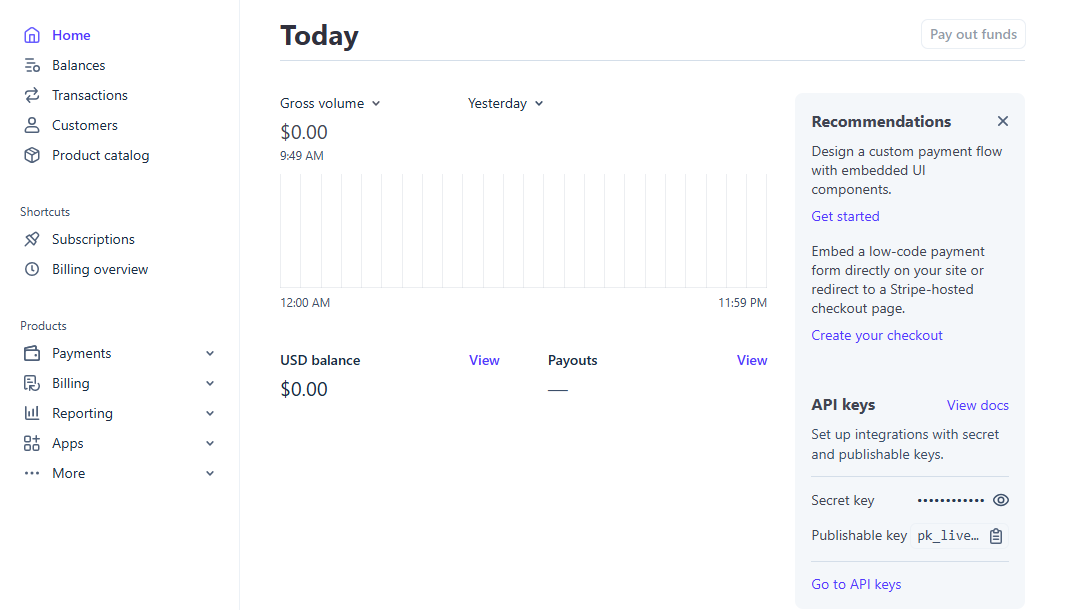1065x610 pixels.
Task: Copy the publishable key with clipboard icon
Action: (996, 536)
